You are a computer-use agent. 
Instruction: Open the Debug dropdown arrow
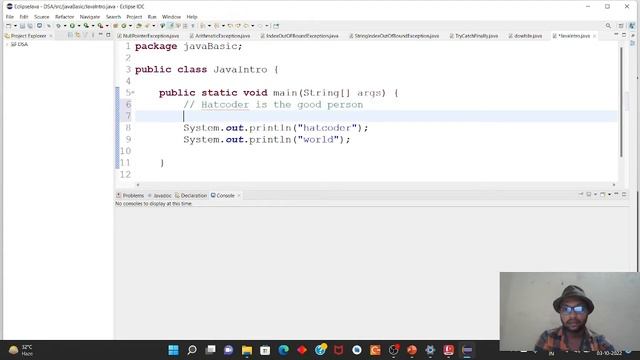(x=64, y=26)
